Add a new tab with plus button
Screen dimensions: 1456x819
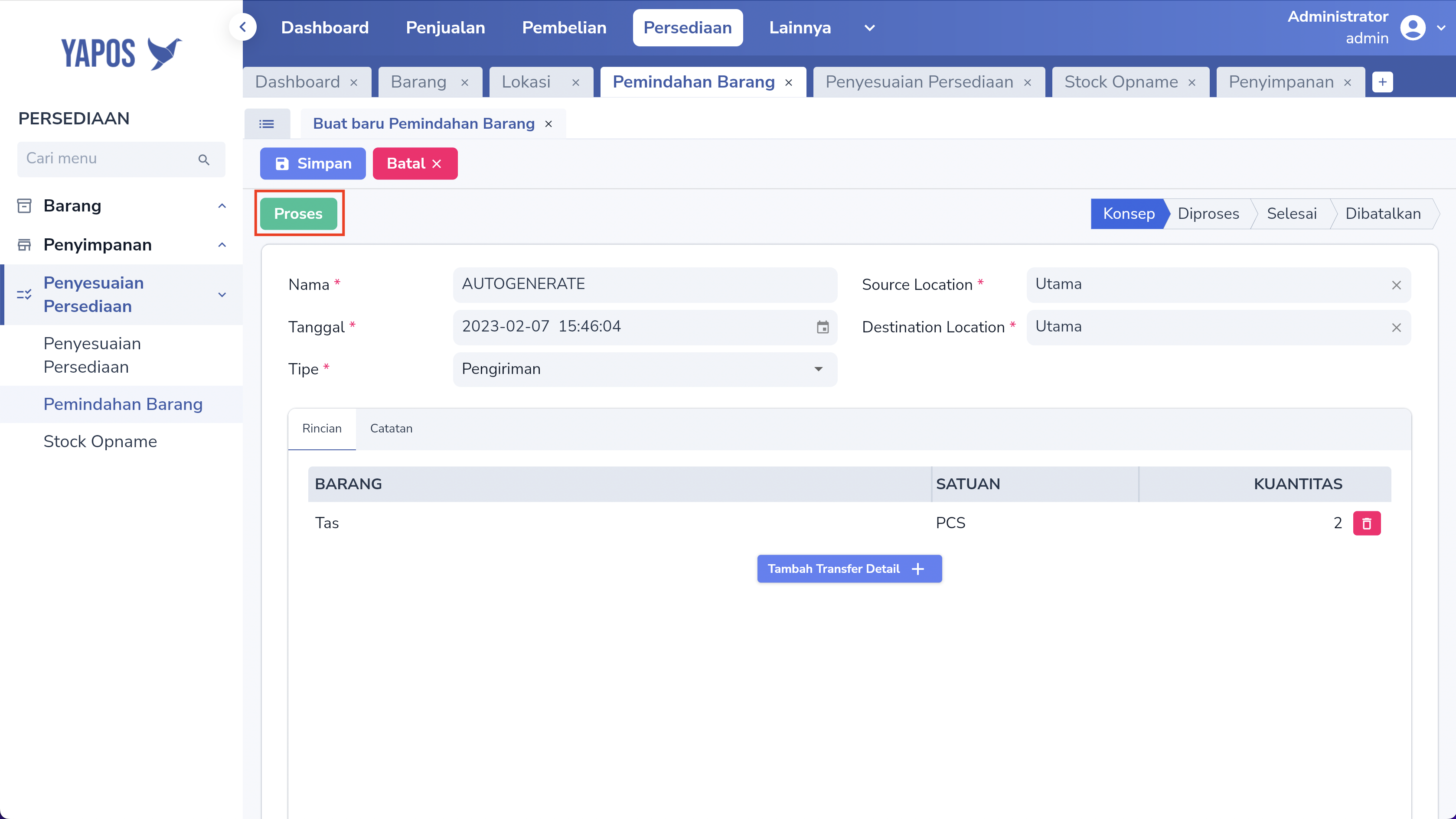coord(1383,82)
